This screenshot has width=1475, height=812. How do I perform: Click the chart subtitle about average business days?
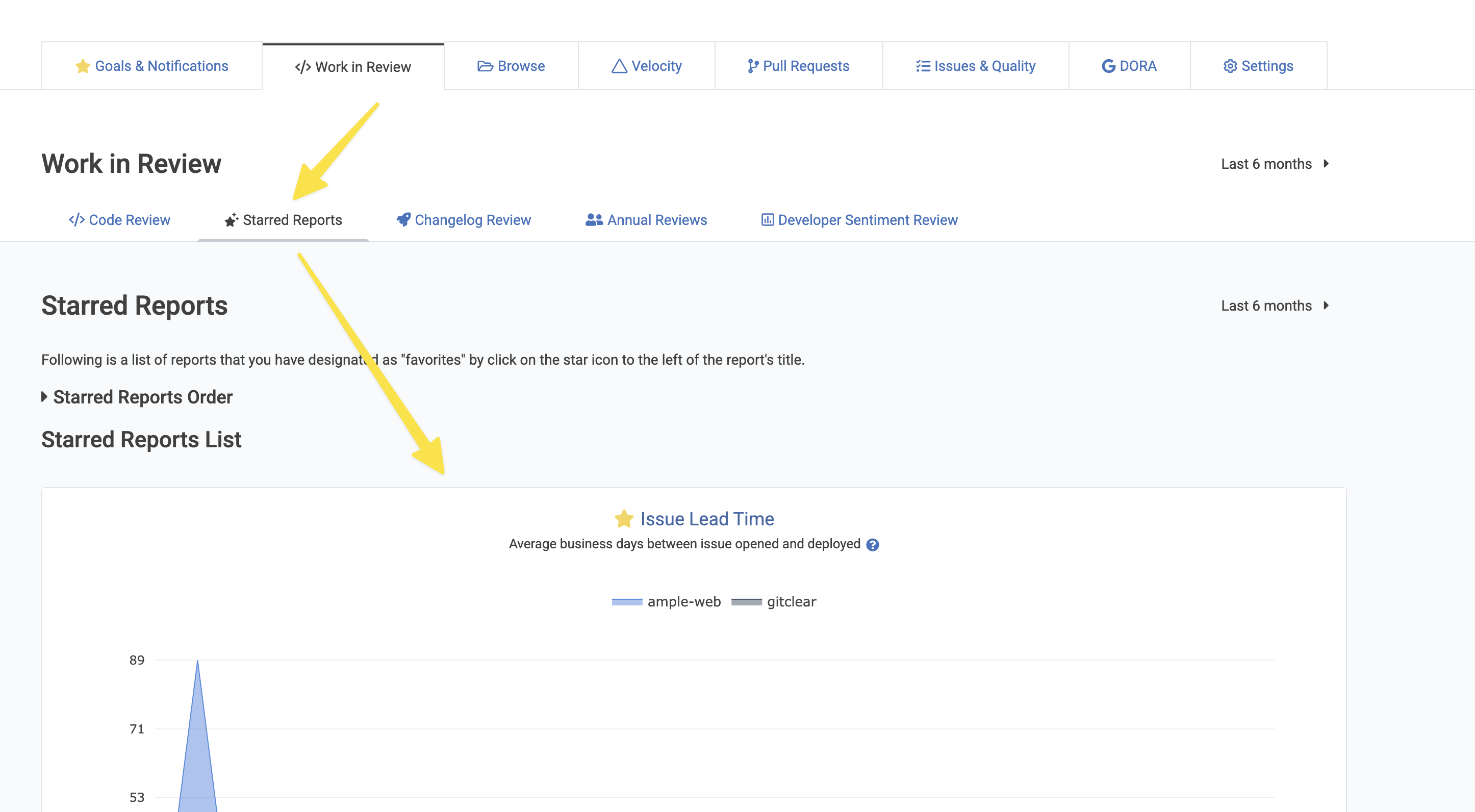pyautogui.click(x=684, y=544)
